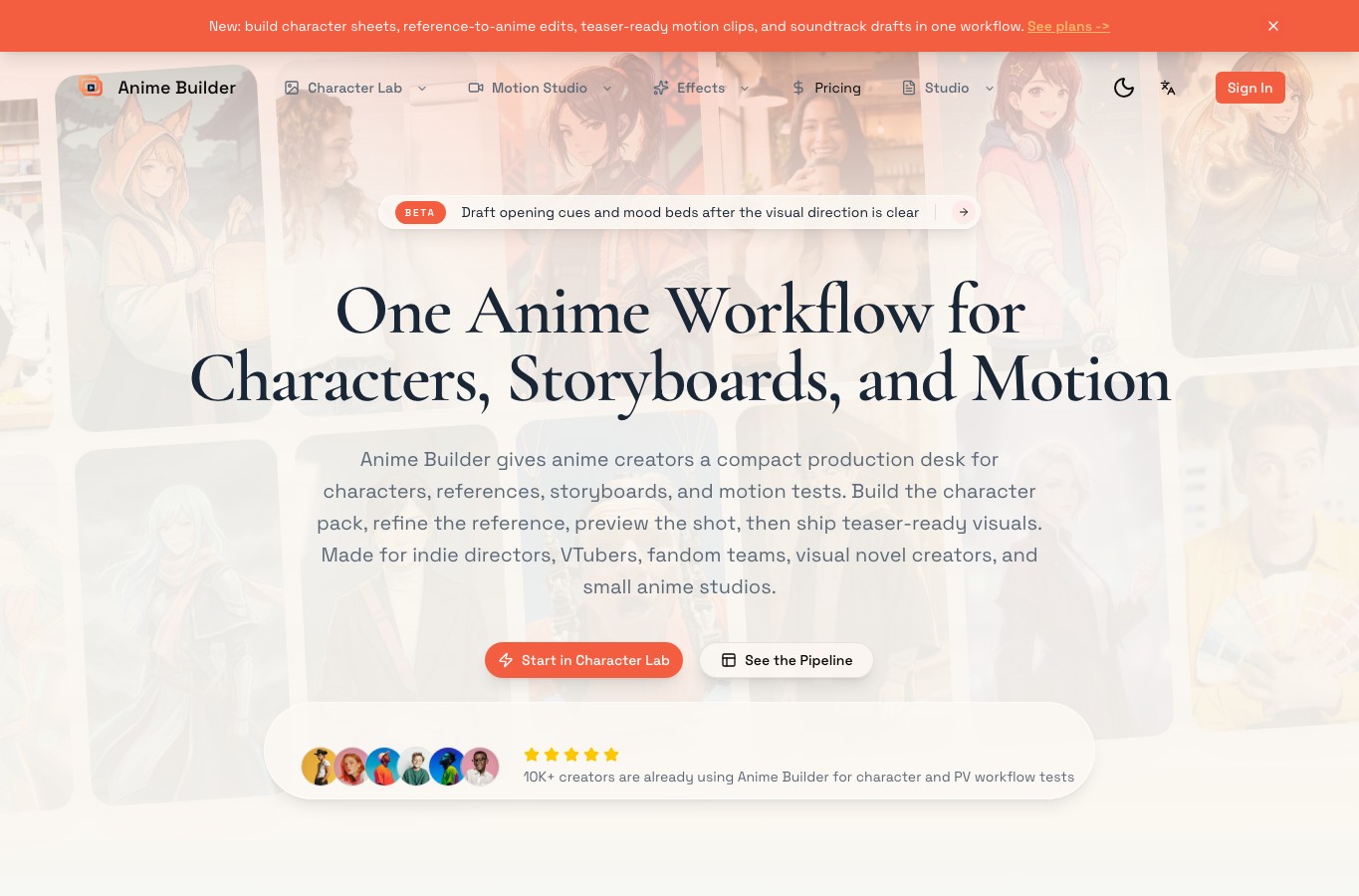
Task: Expand the Effects chevron
Action: (x=745, y=88)
